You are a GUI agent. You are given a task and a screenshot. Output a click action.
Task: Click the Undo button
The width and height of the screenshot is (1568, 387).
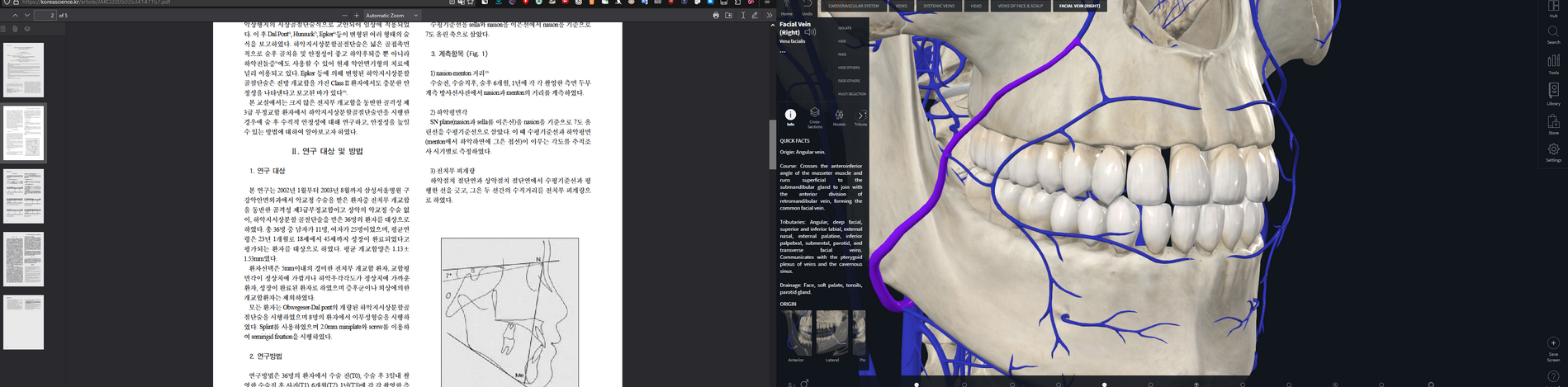click(x=807, y=7)
